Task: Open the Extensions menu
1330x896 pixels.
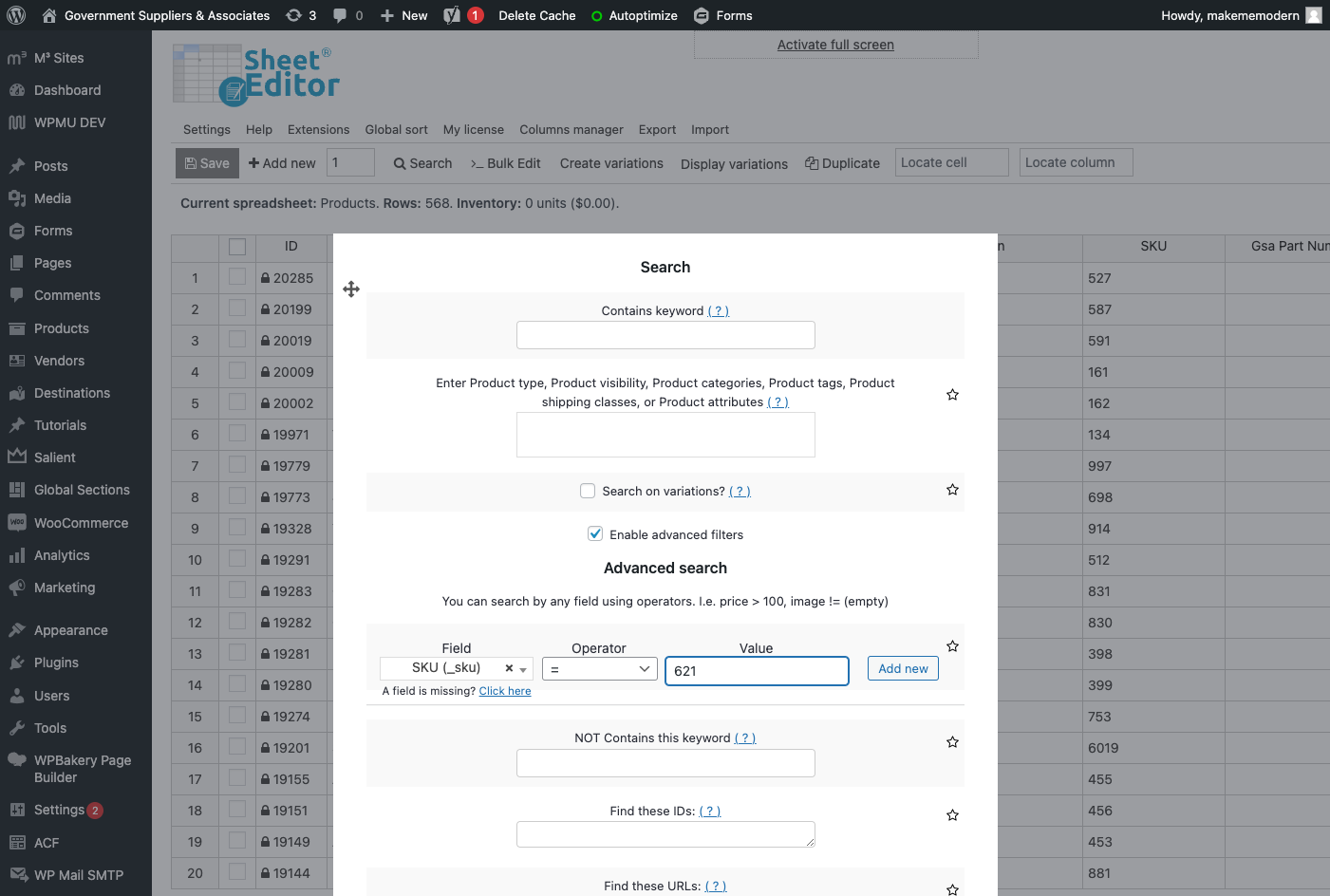Action: click(319, 130)
